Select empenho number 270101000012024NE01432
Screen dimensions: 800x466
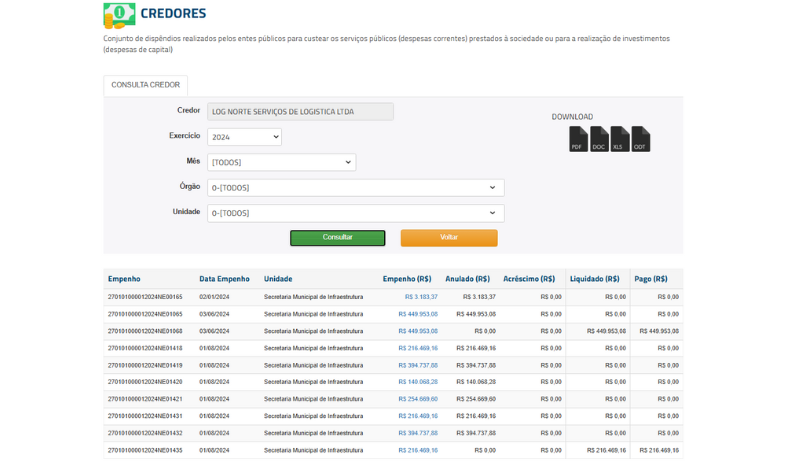[x=145, y=433]
